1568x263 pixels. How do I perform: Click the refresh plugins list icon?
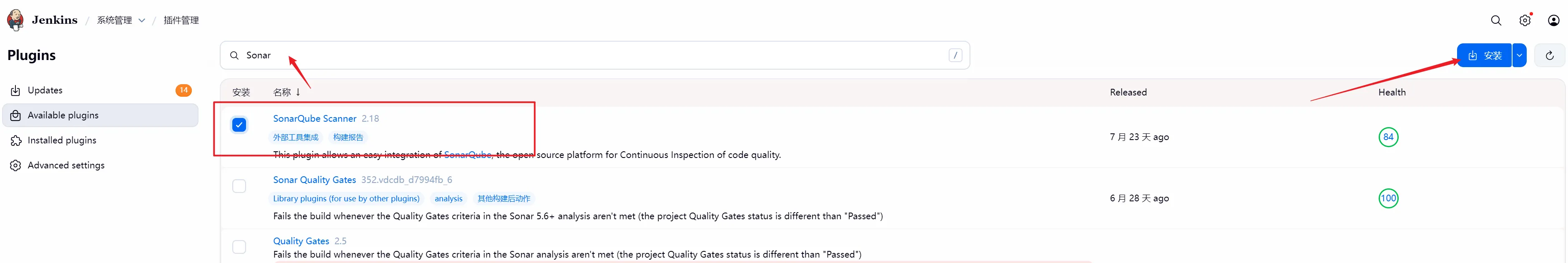[1550, 55]
